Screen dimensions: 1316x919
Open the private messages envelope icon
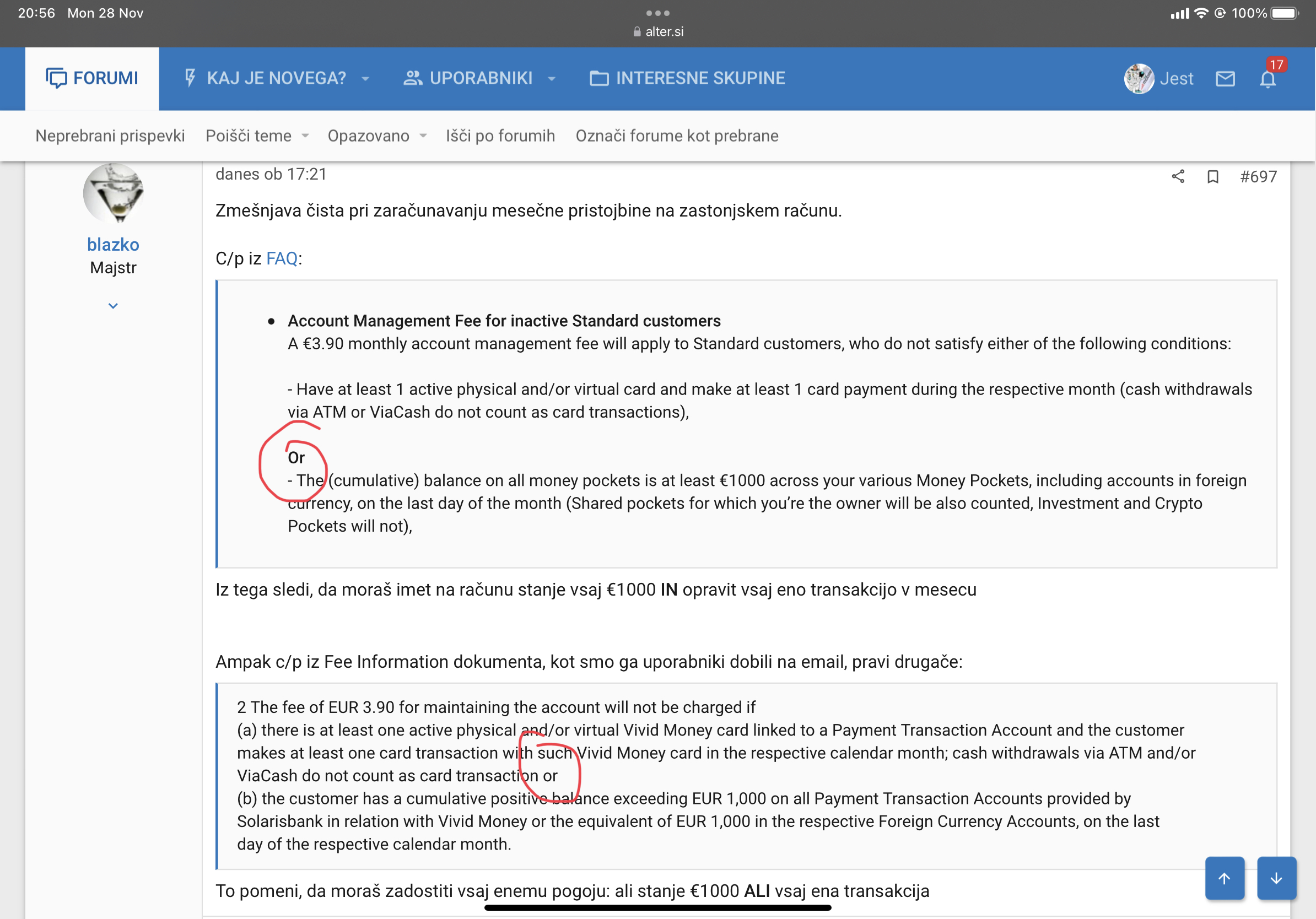(x=1225, y=78)
